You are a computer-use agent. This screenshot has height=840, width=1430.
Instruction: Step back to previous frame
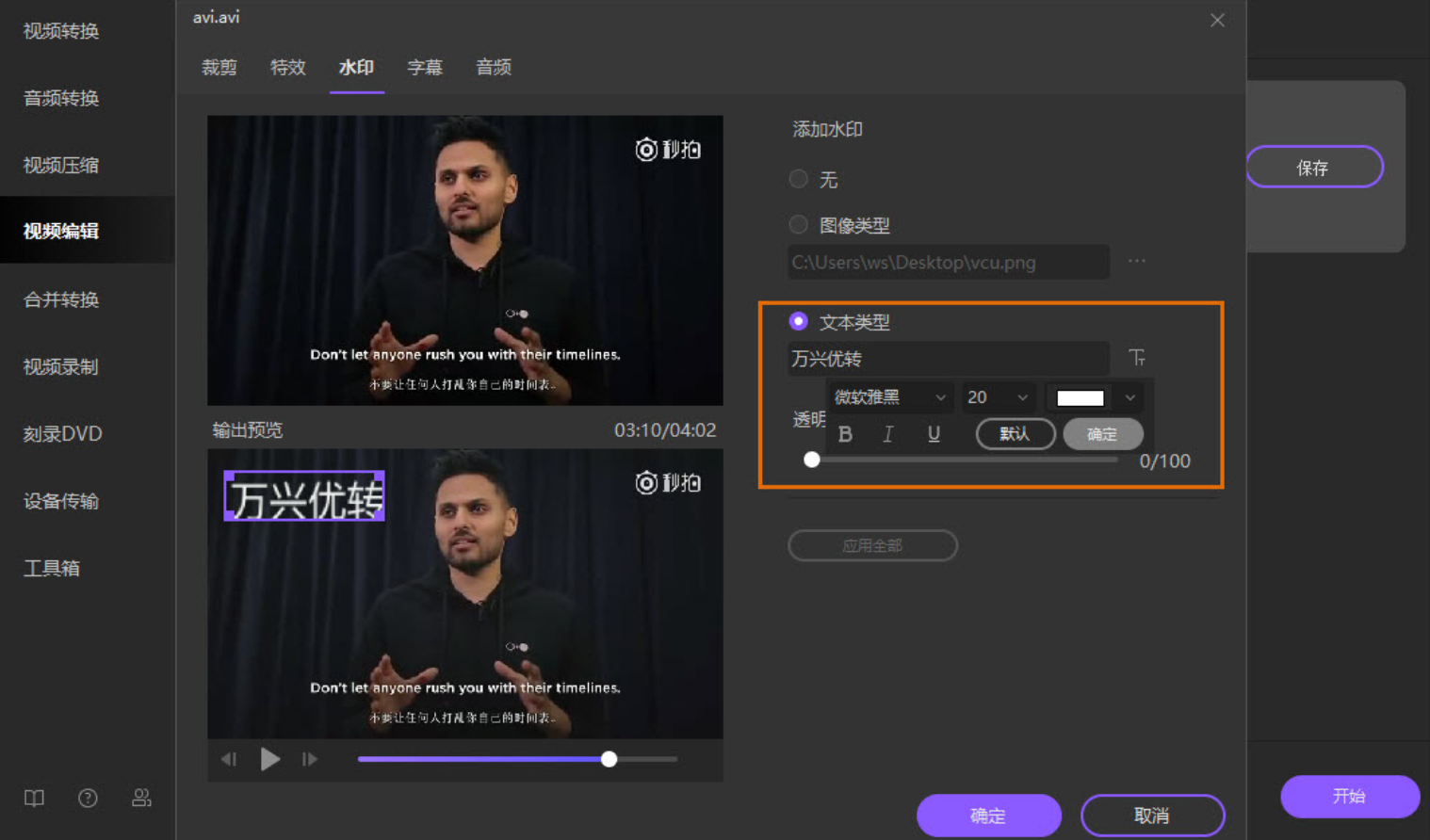pyautogui.click(x=228, y=759)
